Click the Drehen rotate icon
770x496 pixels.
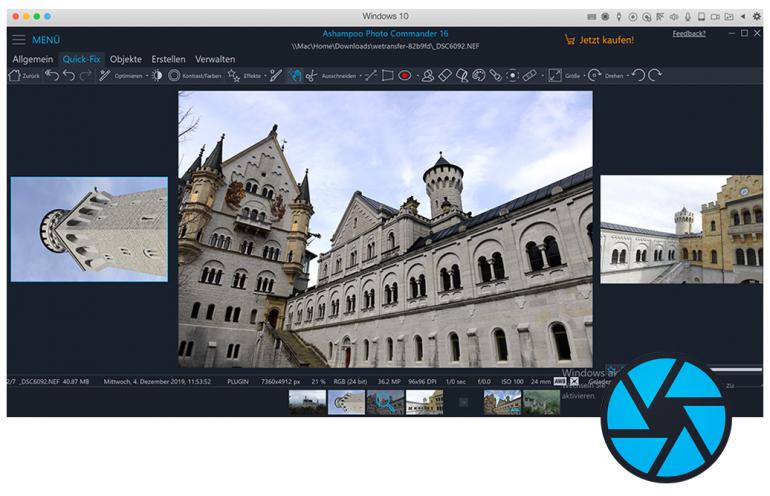click(x=594, y=76)
